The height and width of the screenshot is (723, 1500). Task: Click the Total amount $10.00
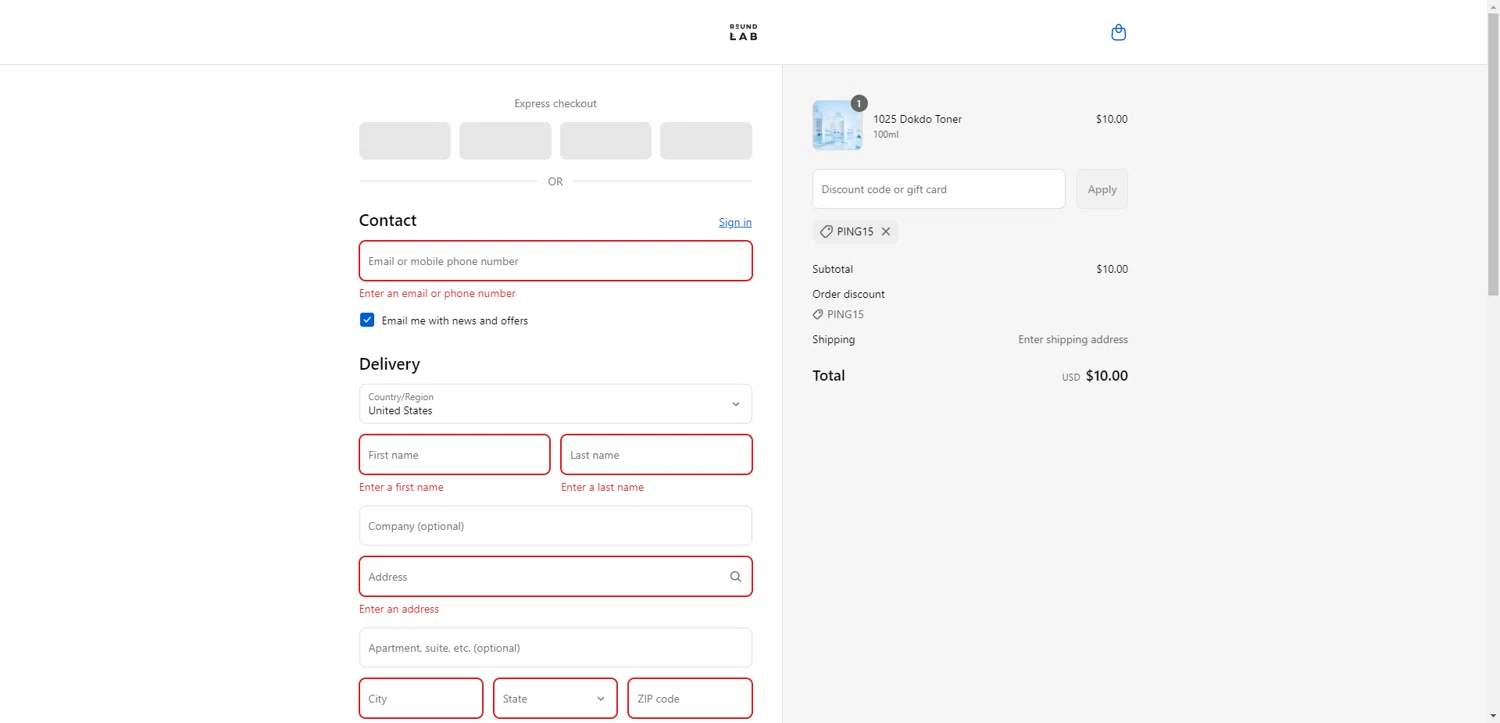[1106, 376]
